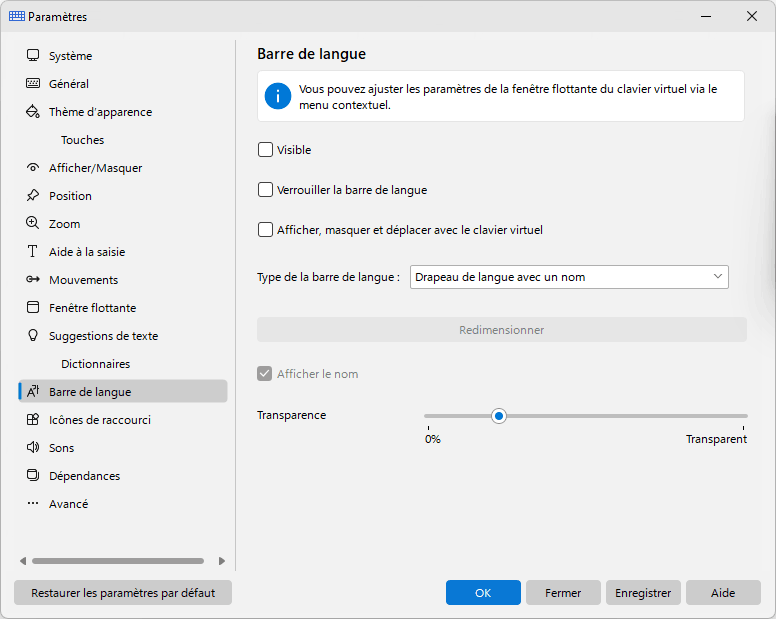
Task: Go to the Général section
Action: click(x=123, y=84)
